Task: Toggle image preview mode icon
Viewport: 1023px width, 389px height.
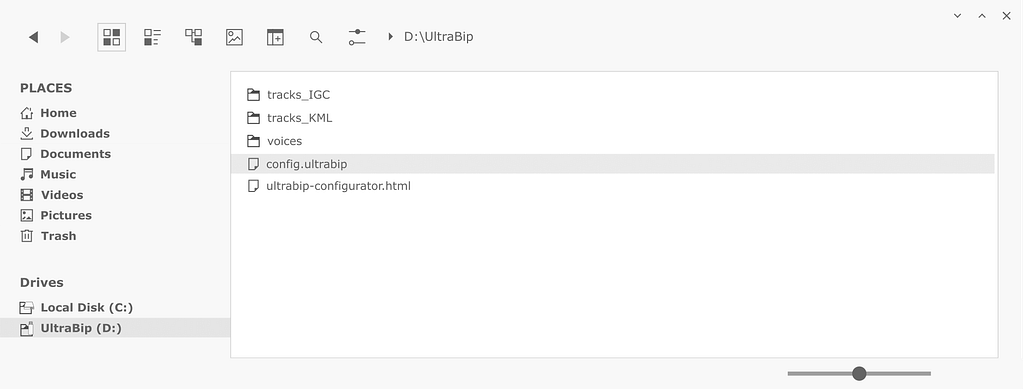Action: click(x=234, y=37)
